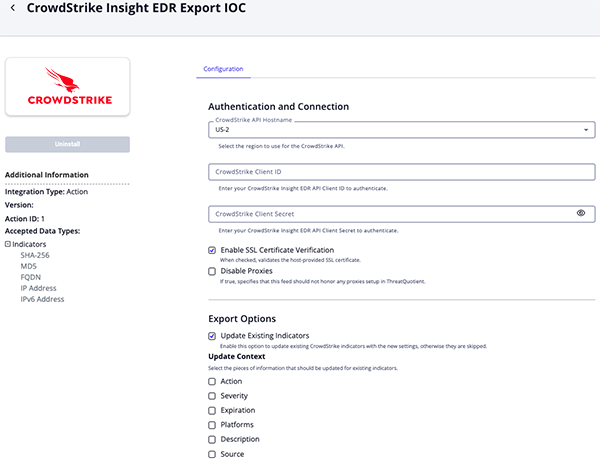This screenshot has height=459, width=600.
Task: Check the Severity update context checkbox
Action: pyautogui.click(x=212, y=396)
